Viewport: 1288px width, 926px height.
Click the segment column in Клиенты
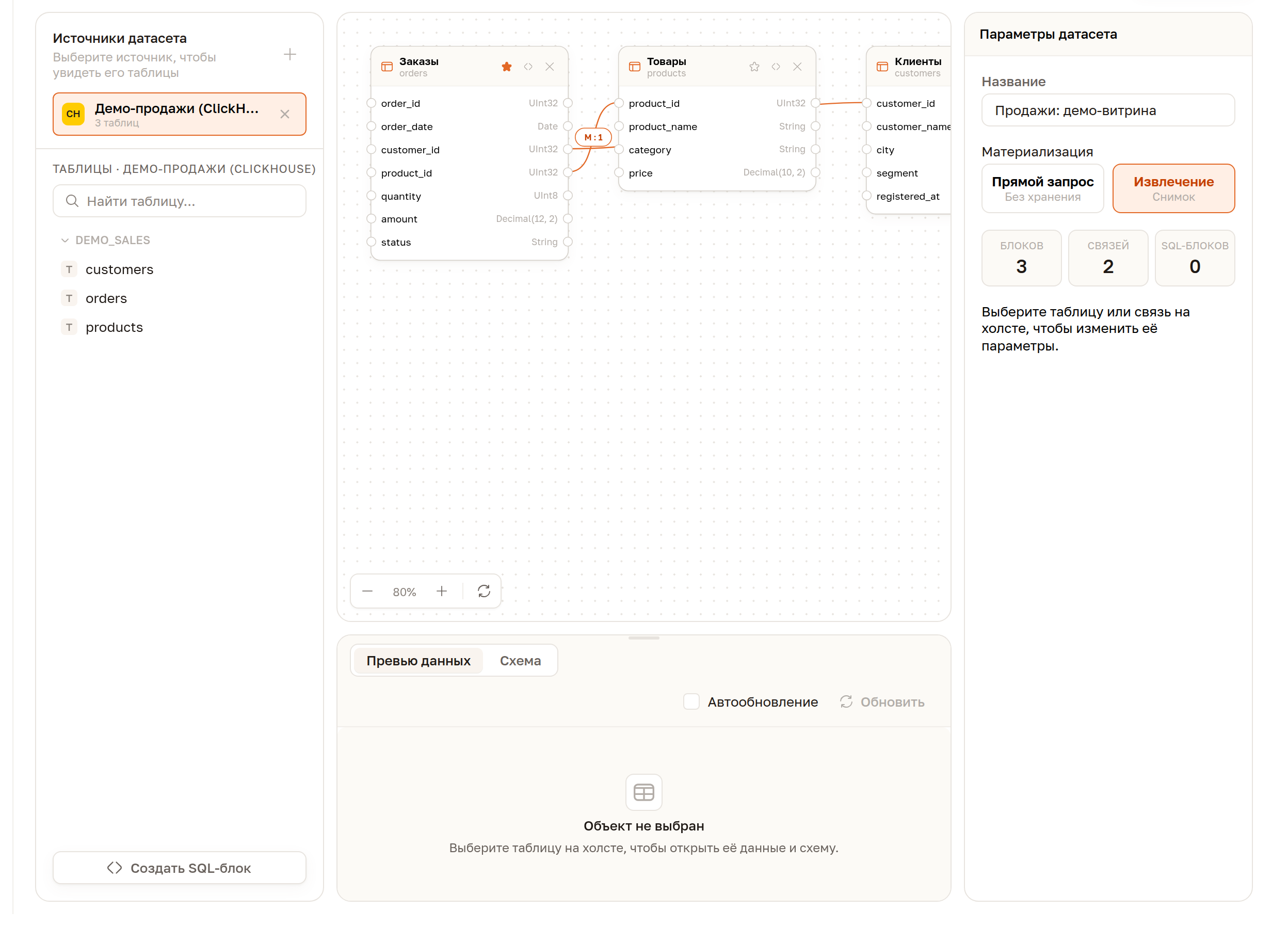tap(908, 173)
